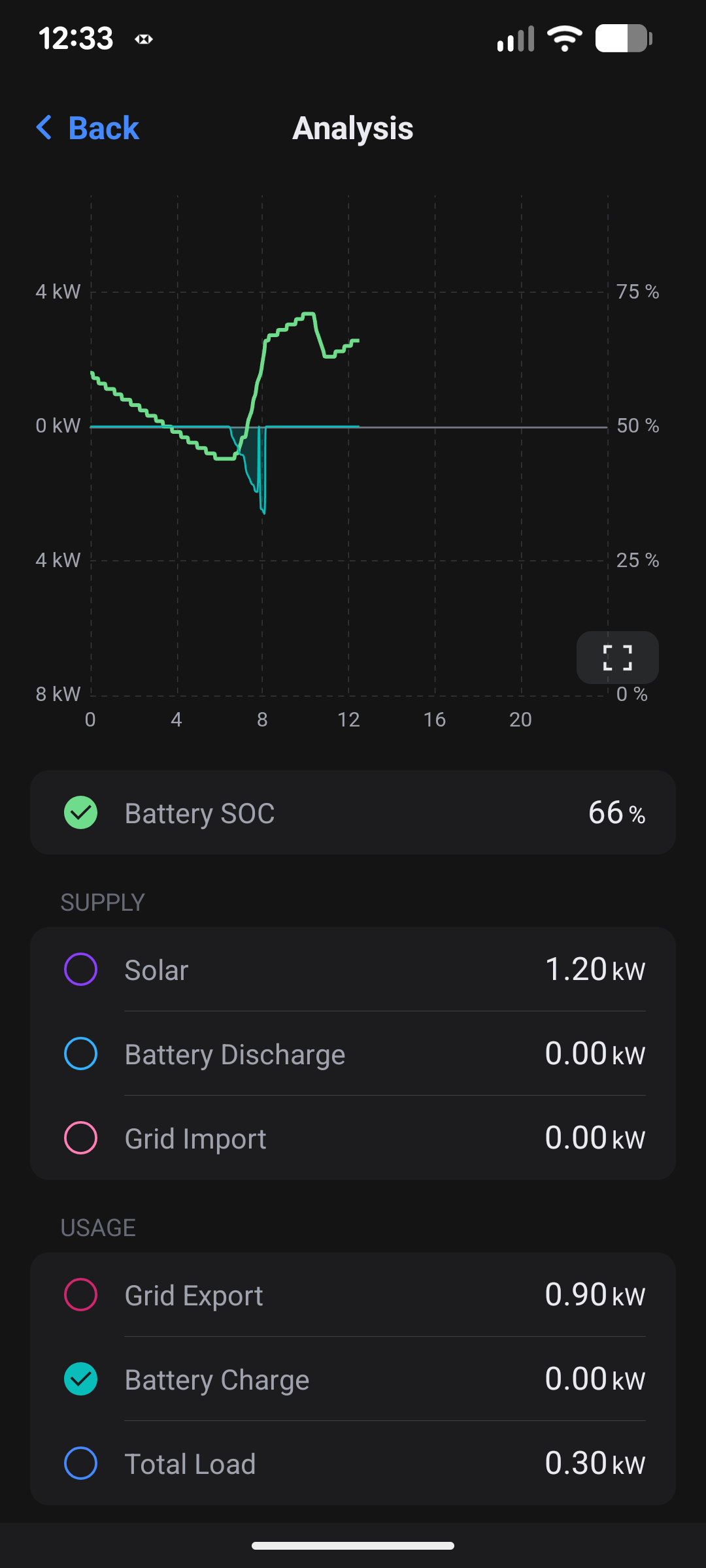
Task: Enable the Grid Import series circle
Action: [81, 1137]
